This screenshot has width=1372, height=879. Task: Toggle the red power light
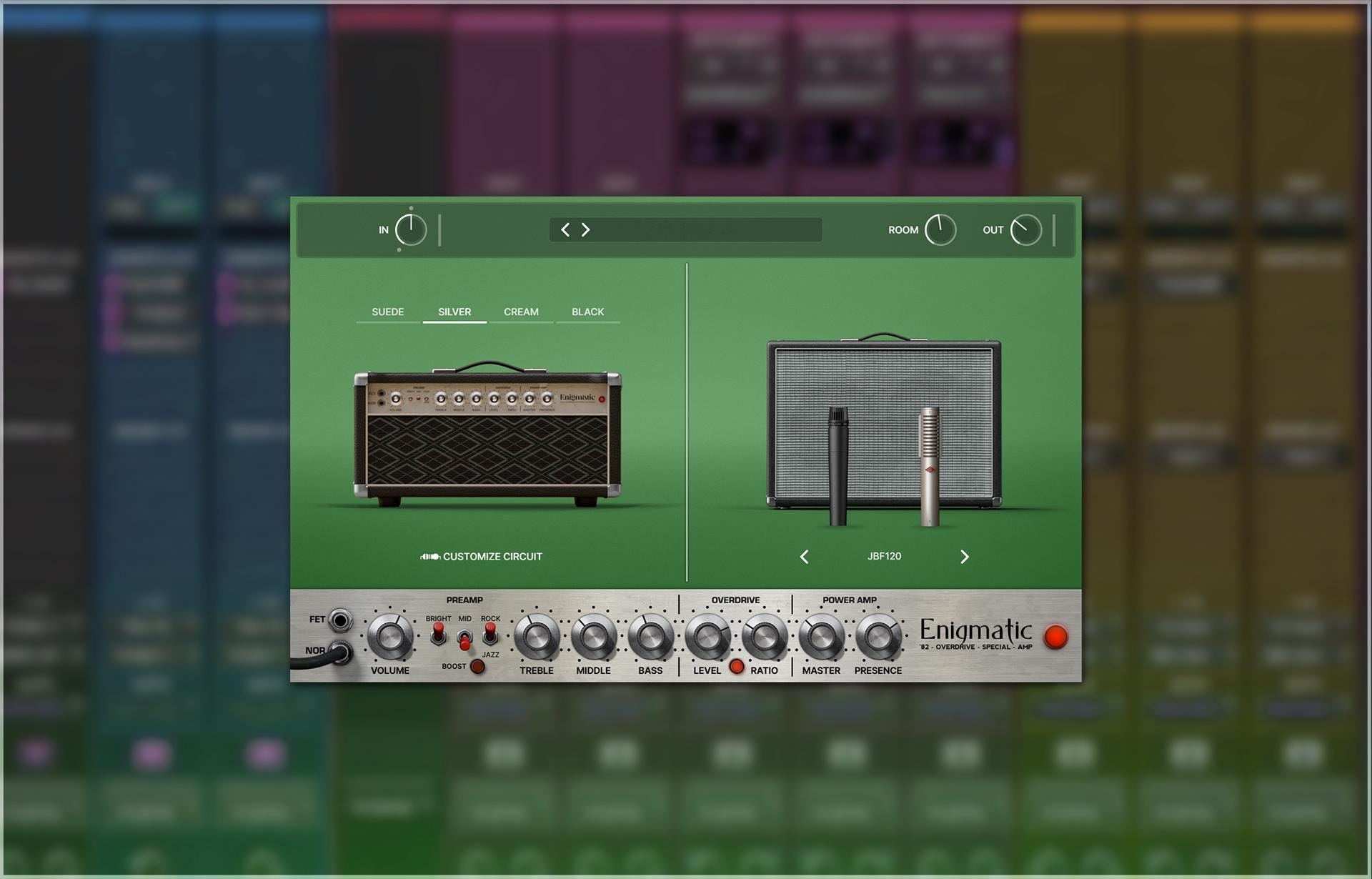[1055, 637]
